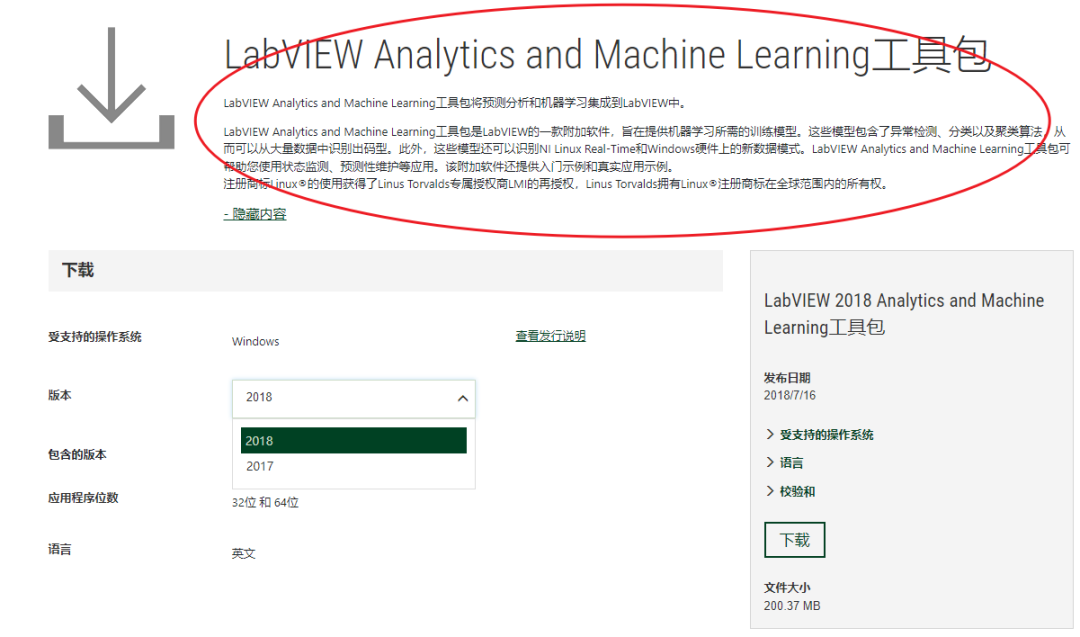Collapse the version dropdown via its chevron icon
This screenshot has height=637, width=1080.
(x=461, y=398)
